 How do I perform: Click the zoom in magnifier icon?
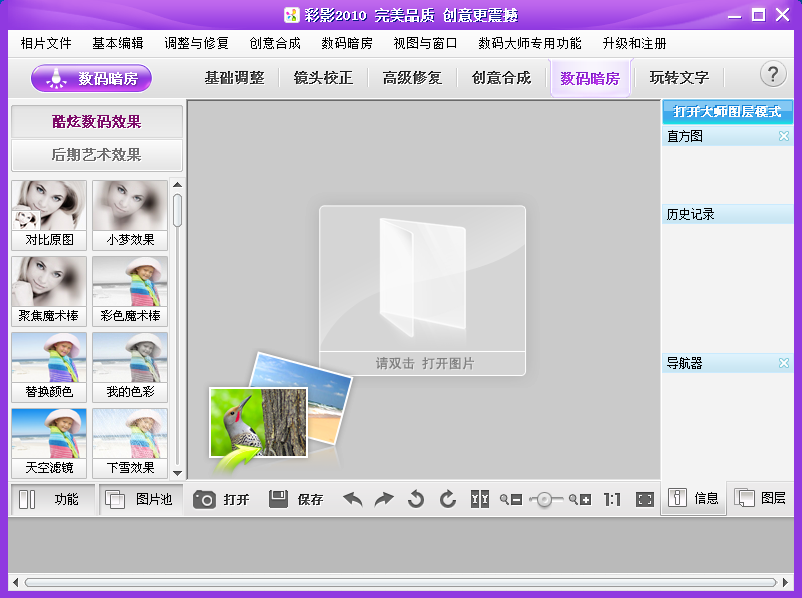point(580,499)
